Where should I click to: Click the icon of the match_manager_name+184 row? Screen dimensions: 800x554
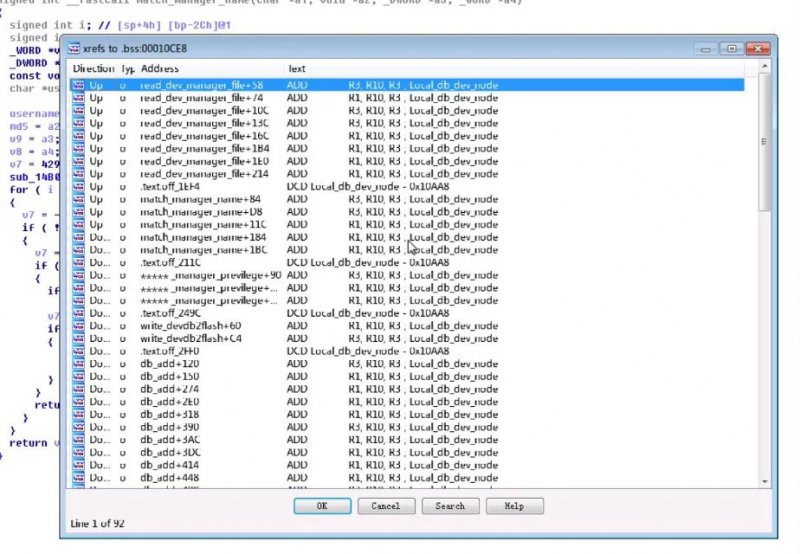coord(78,237)
